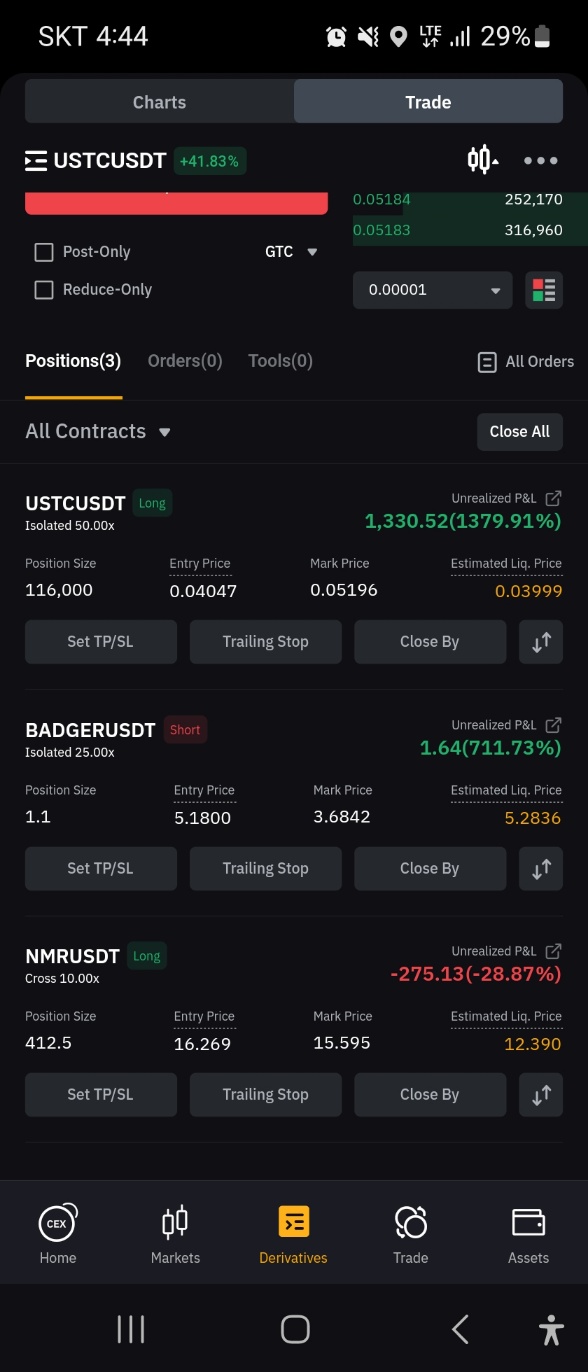
Task: Switch to the Orders(0) tab
Action: [185, 361]
